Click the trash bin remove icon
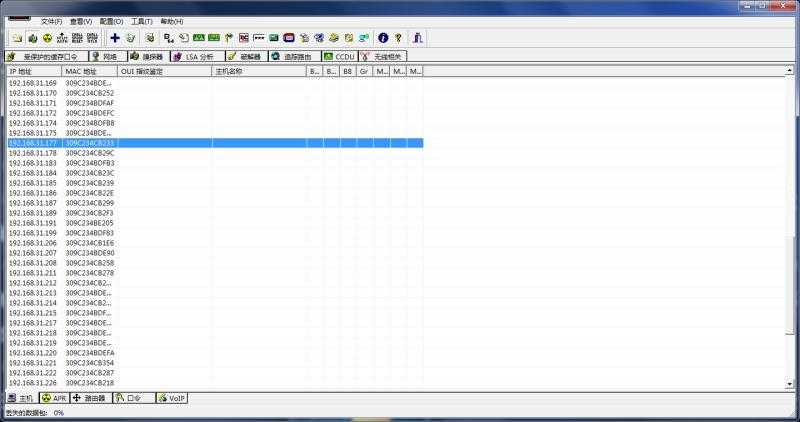 131,38
